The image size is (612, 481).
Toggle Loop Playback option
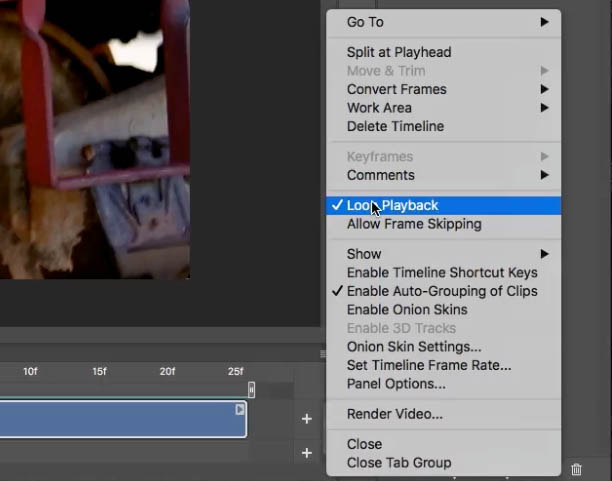(x=443, y=206)
